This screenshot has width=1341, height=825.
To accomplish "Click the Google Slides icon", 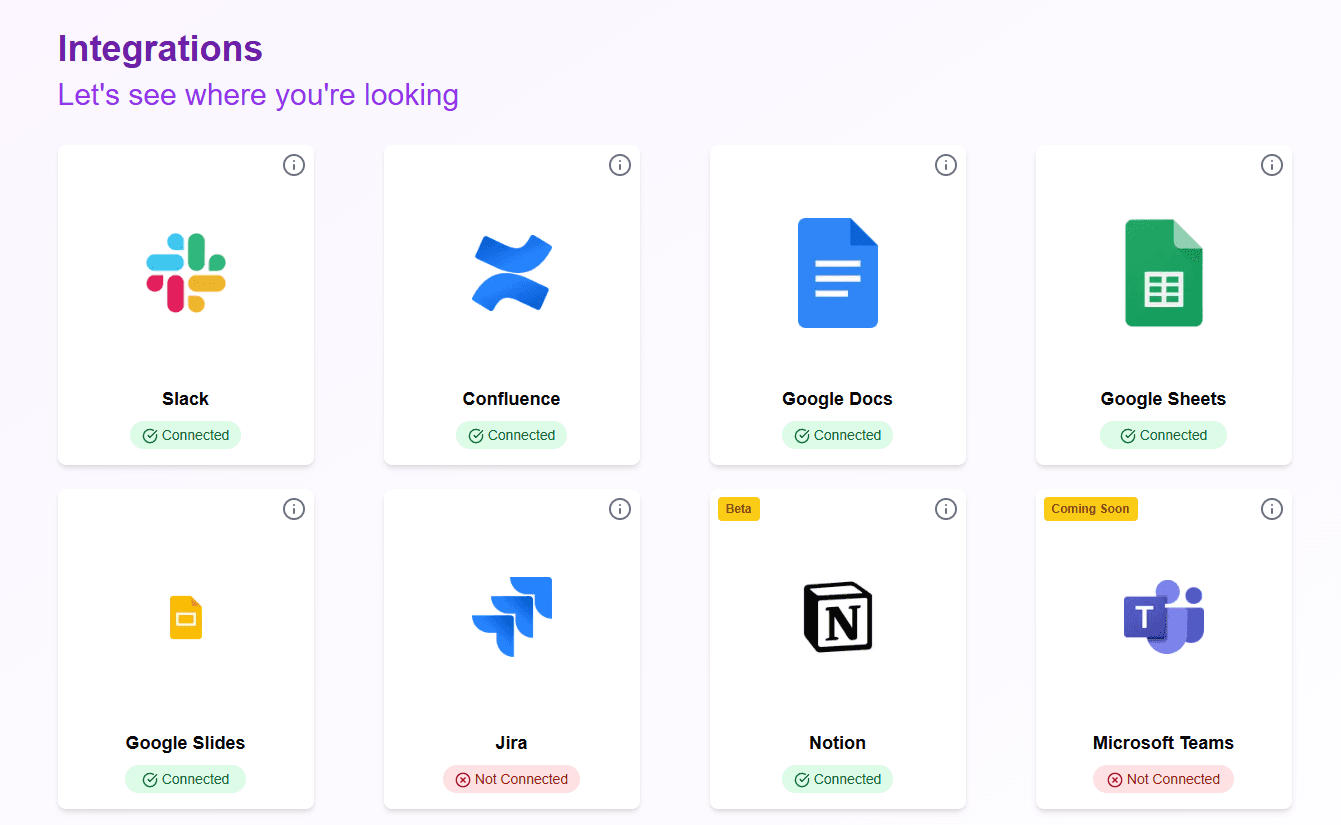I will click(x=185, y=617).
